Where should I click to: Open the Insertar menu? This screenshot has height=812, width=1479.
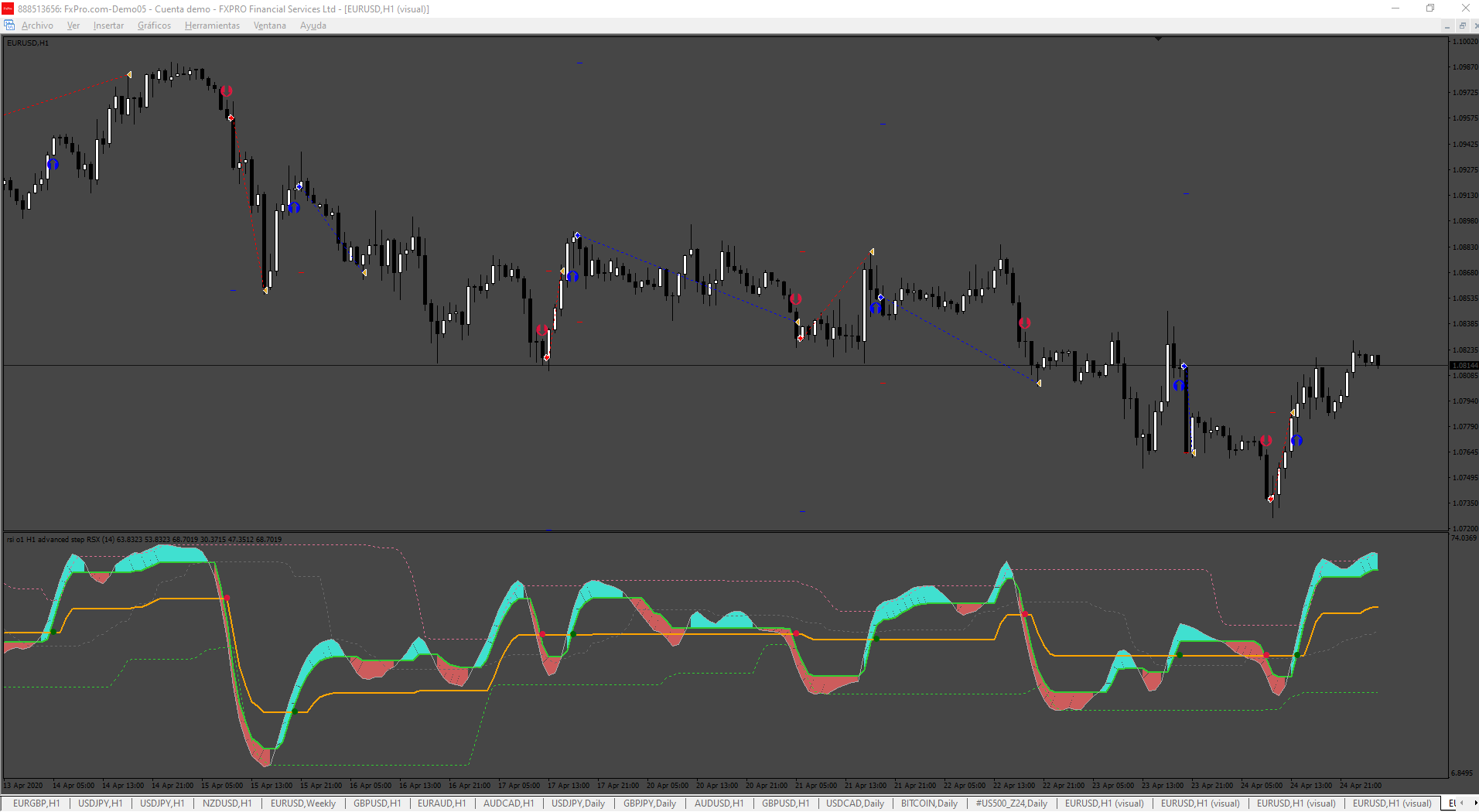coord(108,26)
